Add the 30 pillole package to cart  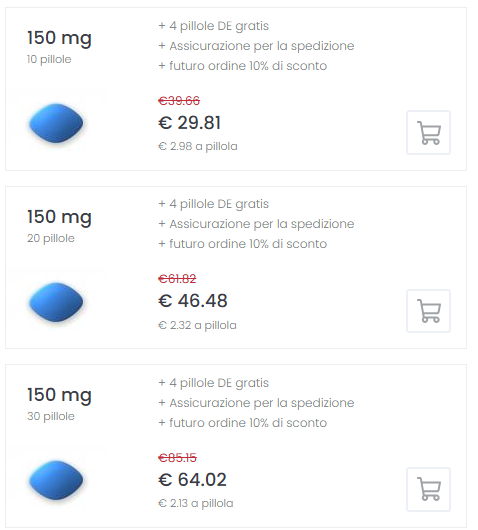(x=428, y=489)
